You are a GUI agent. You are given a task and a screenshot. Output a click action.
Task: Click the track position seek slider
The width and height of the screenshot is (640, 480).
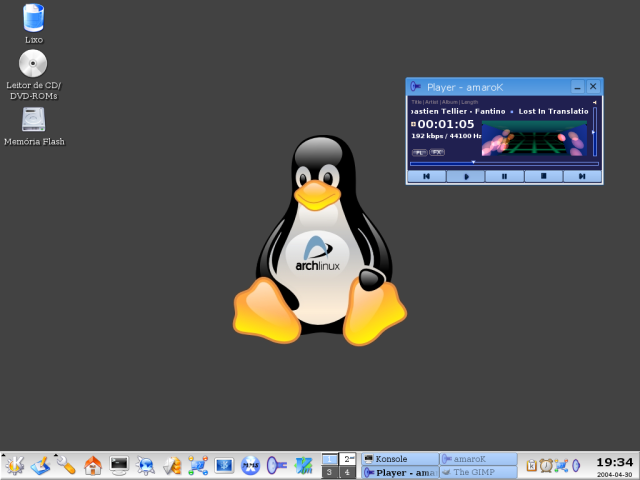(x=504, y=163)
